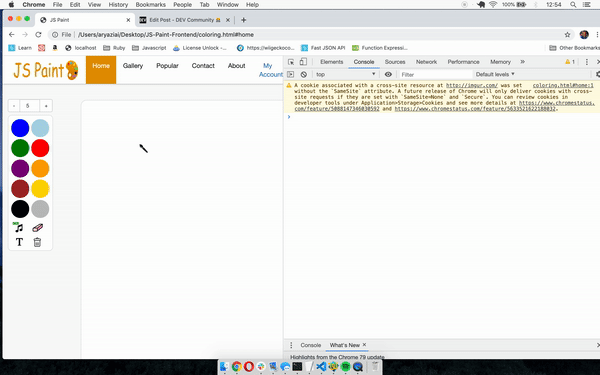The image size is (600, 375).
Task: Click the live expression eye icon
Action: point(388,74)
